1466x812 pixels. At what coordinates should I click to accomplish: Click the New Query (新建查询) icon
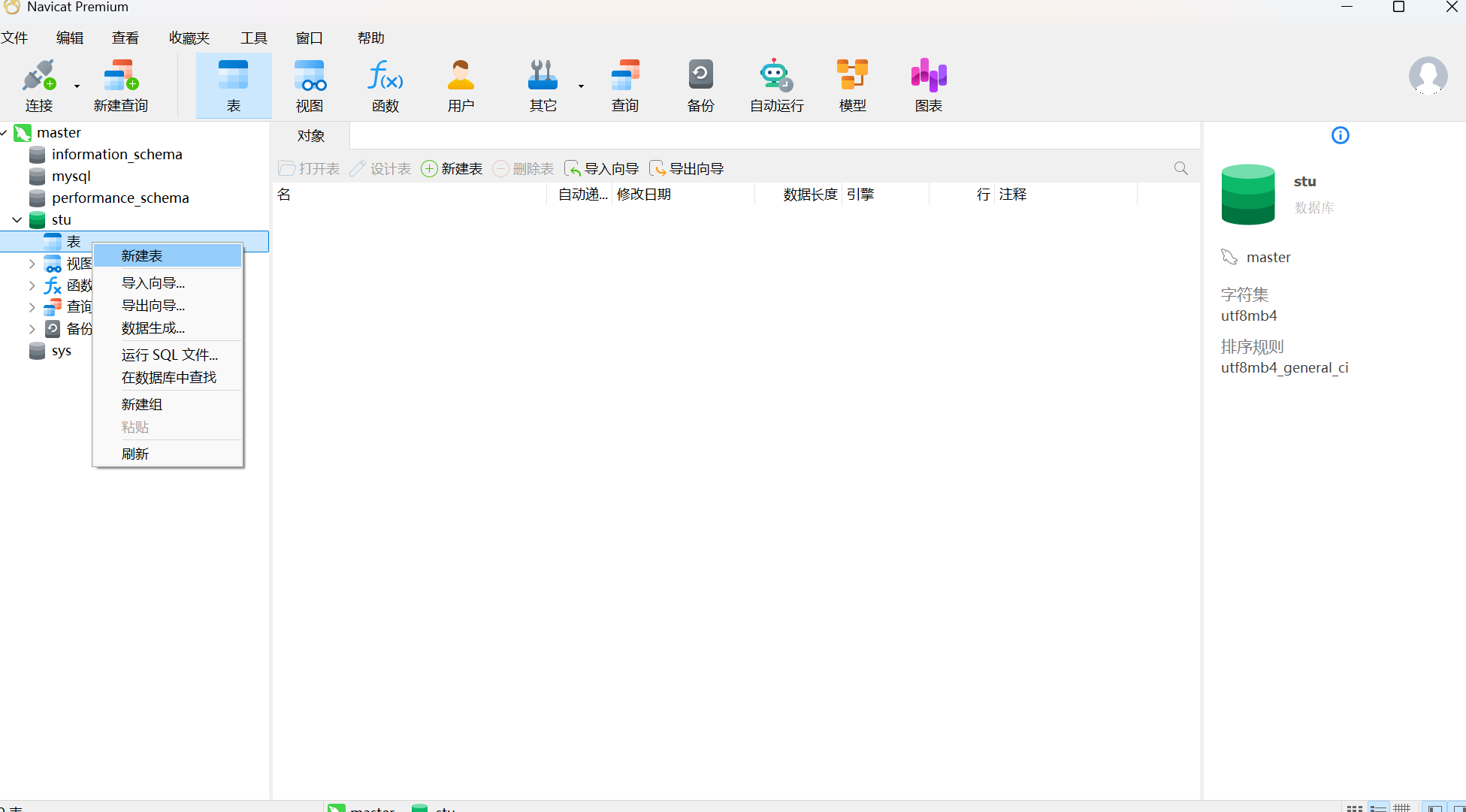point(121,85)
